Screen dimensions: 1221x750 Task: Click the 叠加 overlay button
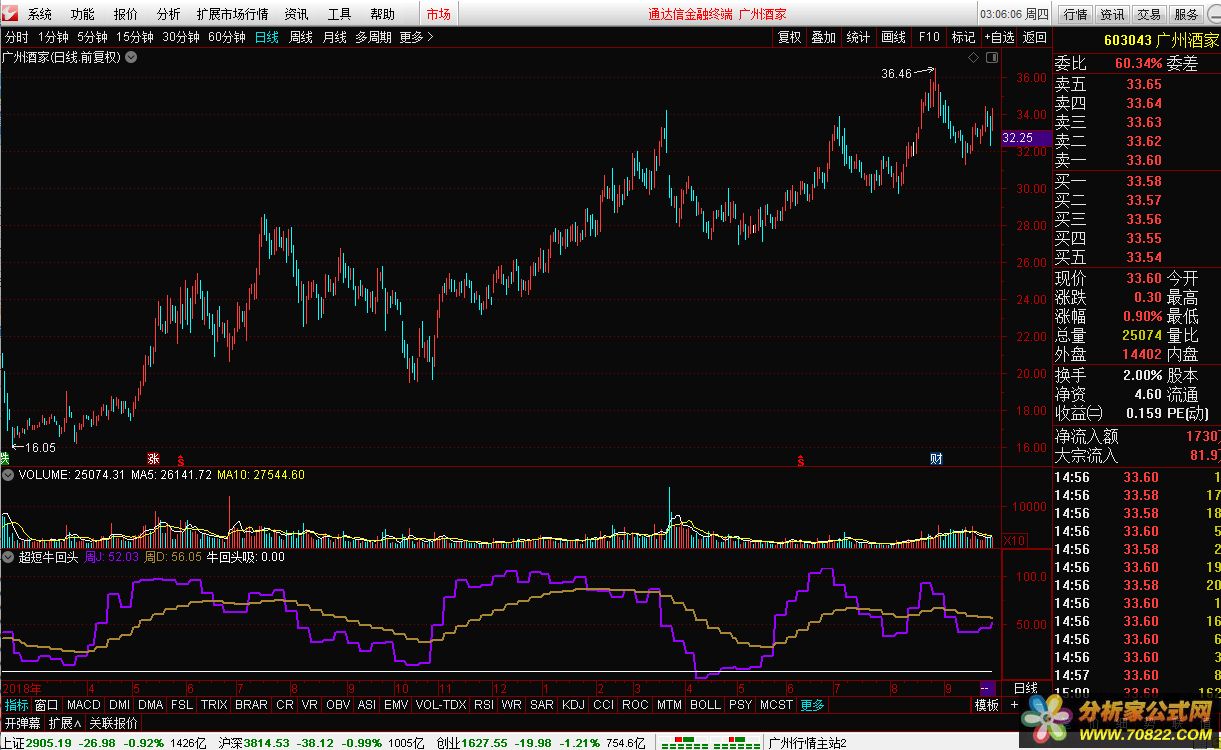(823, 37)
